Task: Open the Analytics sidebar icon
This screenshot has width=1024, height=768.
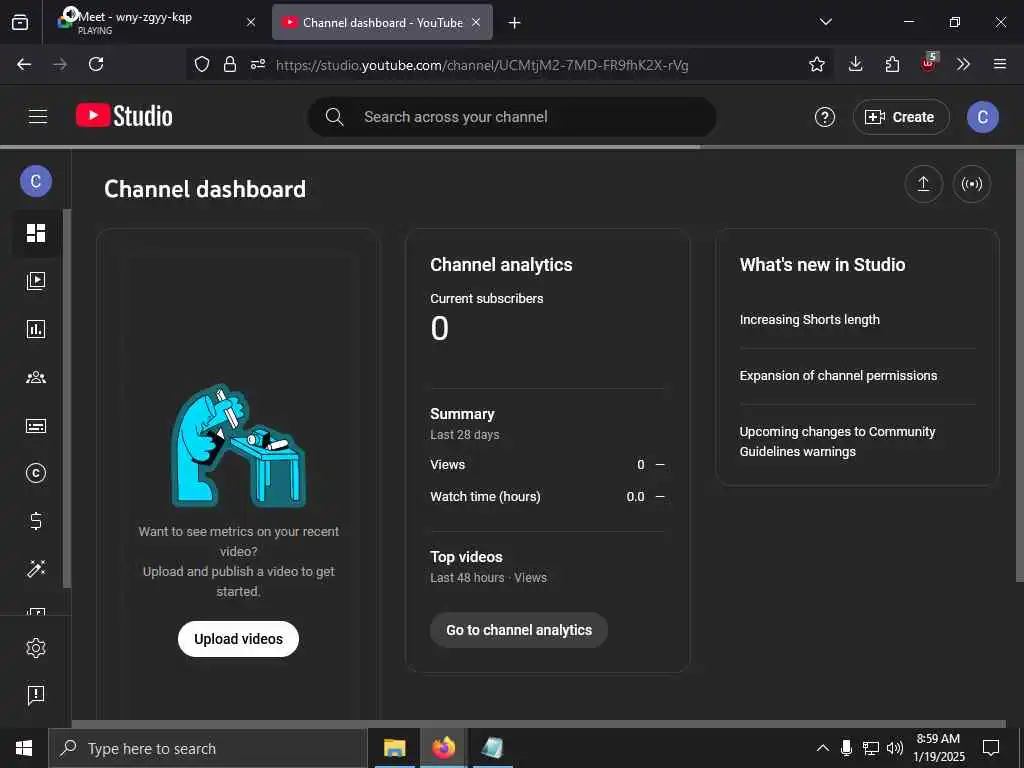Action: [x=36, y=329]
